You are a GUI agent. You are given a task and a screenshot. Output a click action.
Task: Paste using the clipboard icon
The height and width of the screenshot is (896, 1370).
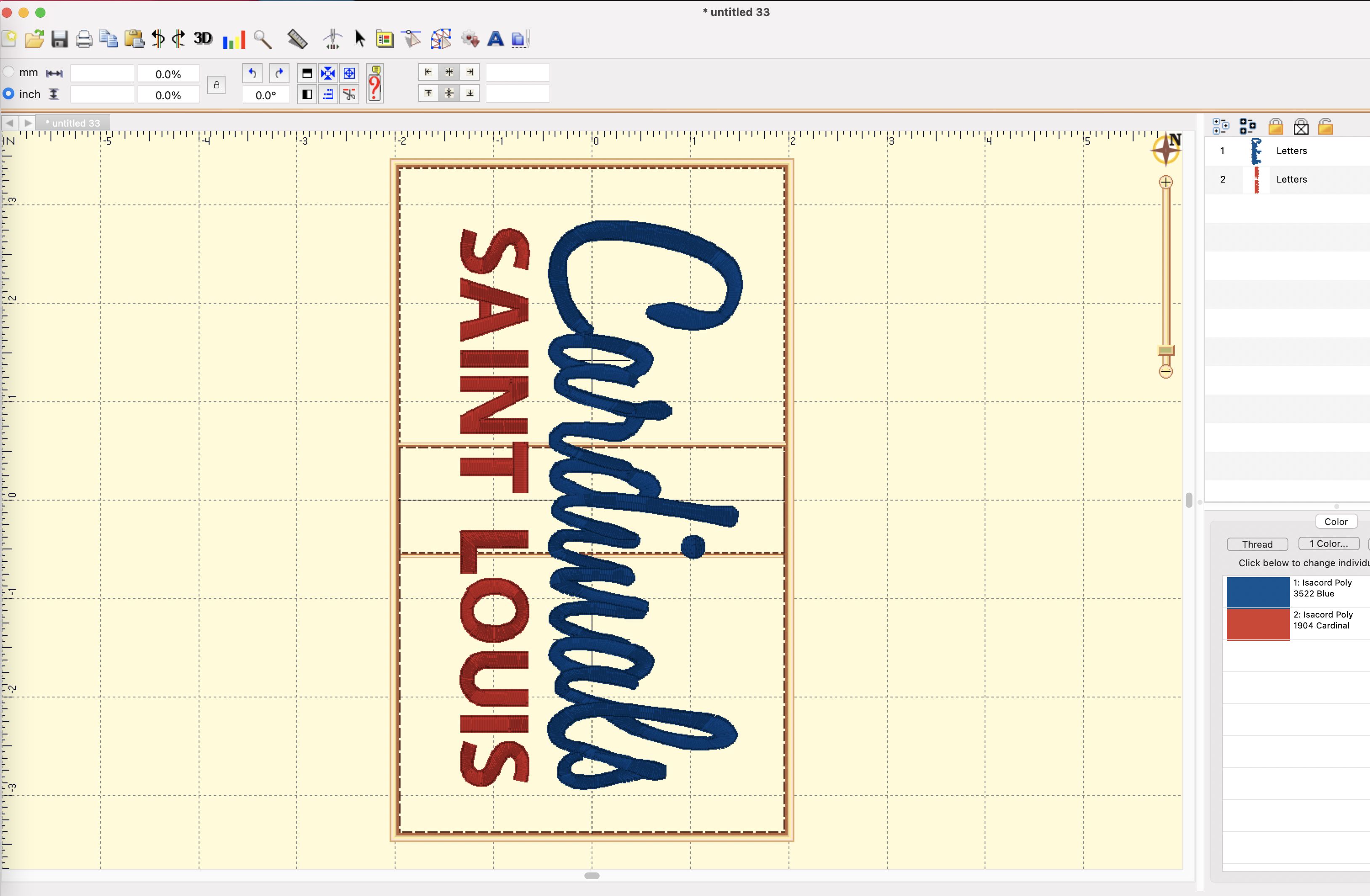133,39
